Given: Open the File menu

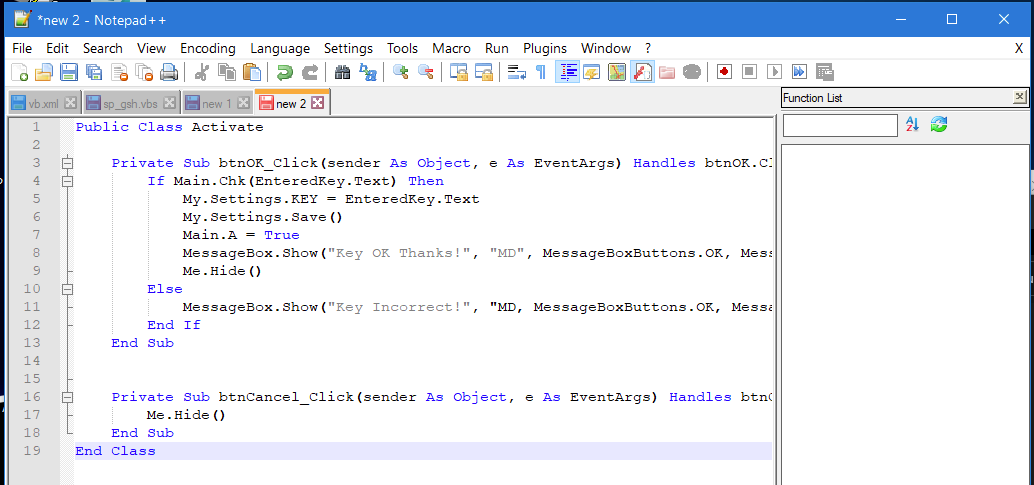Looking at the screenshot, I should [22, 48].
